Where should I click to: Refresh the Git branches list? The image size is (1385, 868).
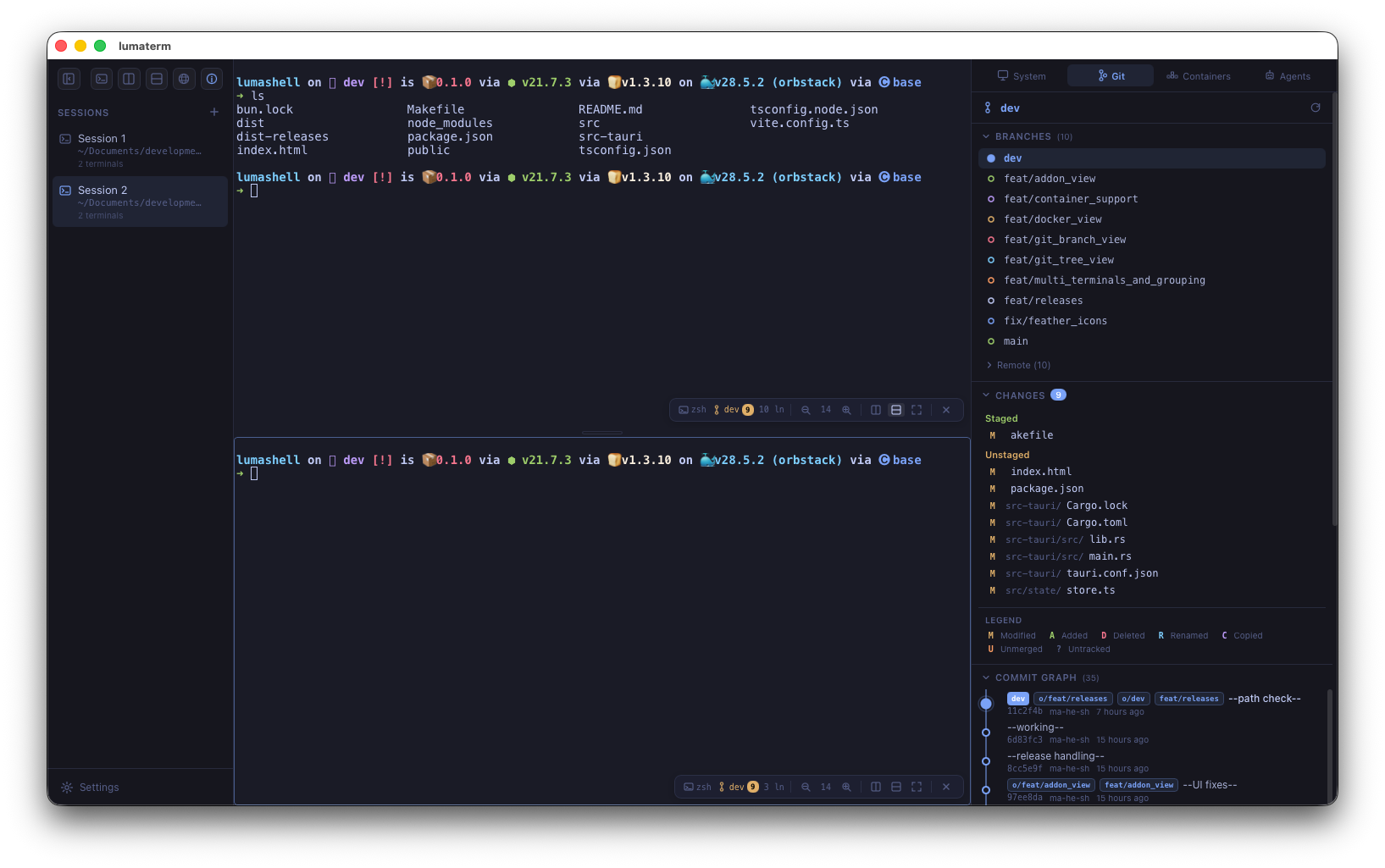pos(1315,108)
